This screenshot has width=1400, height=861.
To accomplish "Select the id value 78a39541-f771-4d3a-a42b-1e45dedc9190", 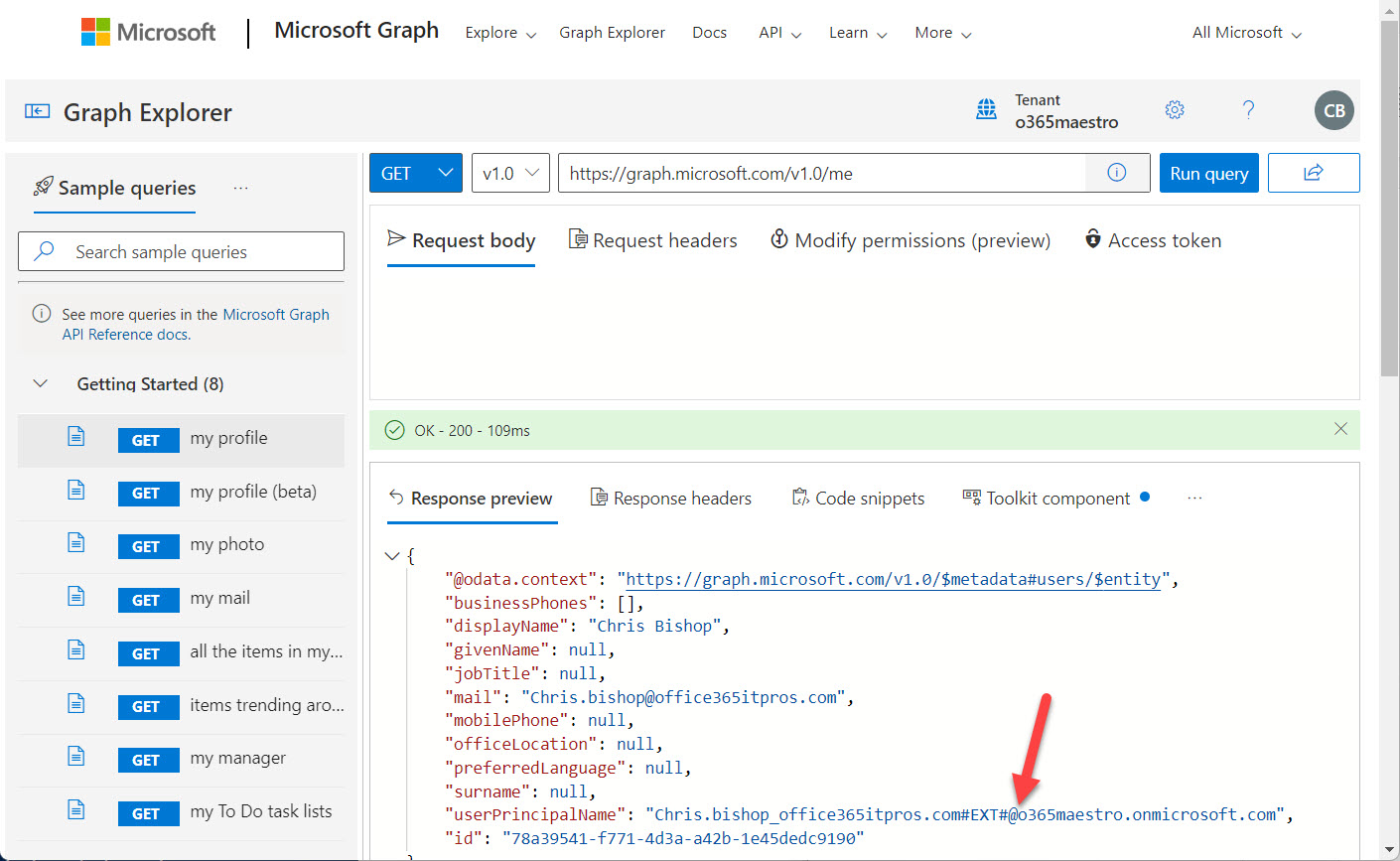I will 683,838.
